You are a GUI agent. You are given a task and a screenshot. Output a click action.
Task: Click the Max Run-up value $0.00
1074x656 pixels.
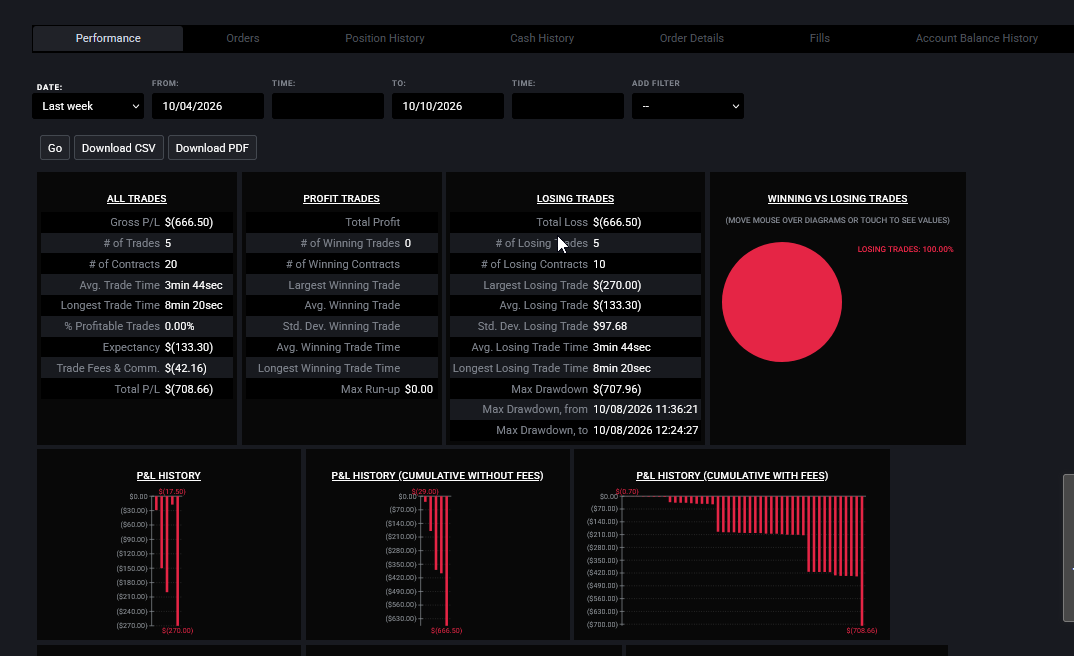pos(419,389)
